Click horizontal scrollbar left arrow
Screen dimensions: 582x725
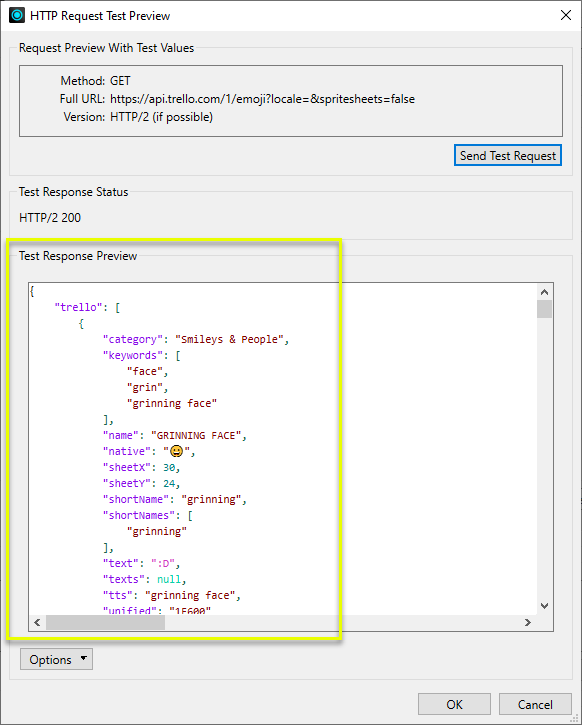37,622
